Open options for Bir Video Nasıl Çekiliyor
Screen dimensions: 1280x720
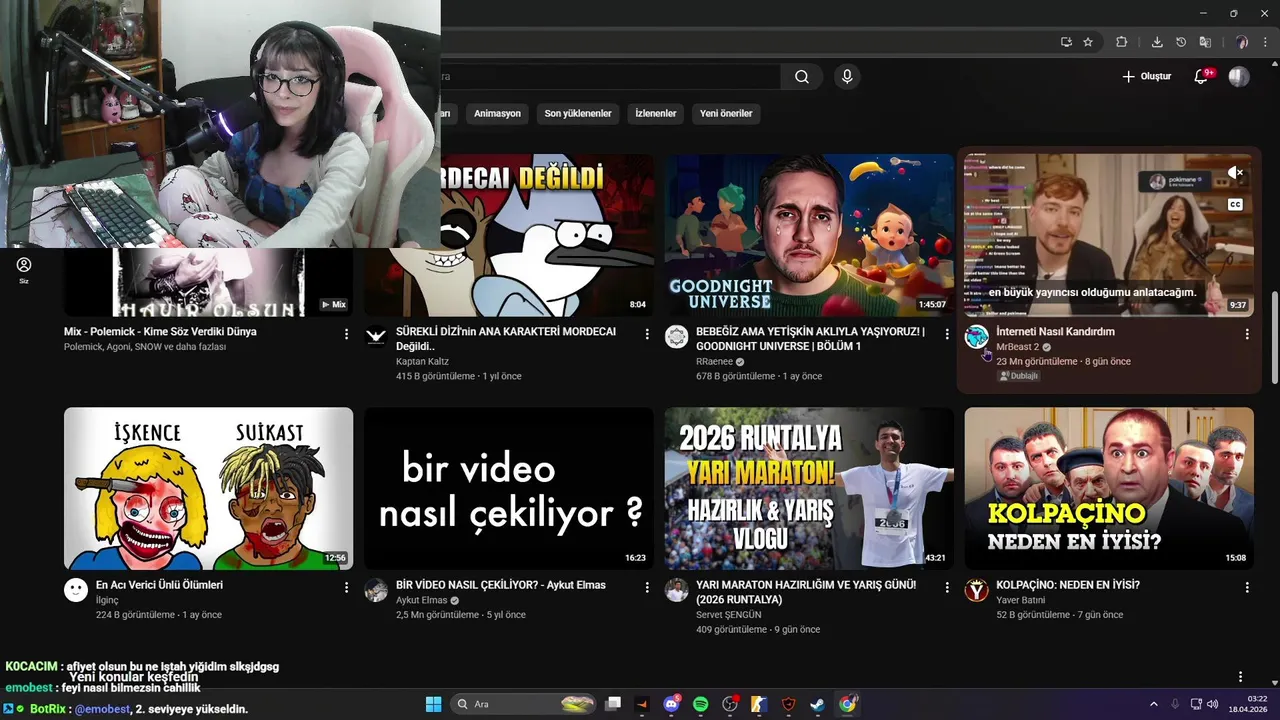coord(647,588)
